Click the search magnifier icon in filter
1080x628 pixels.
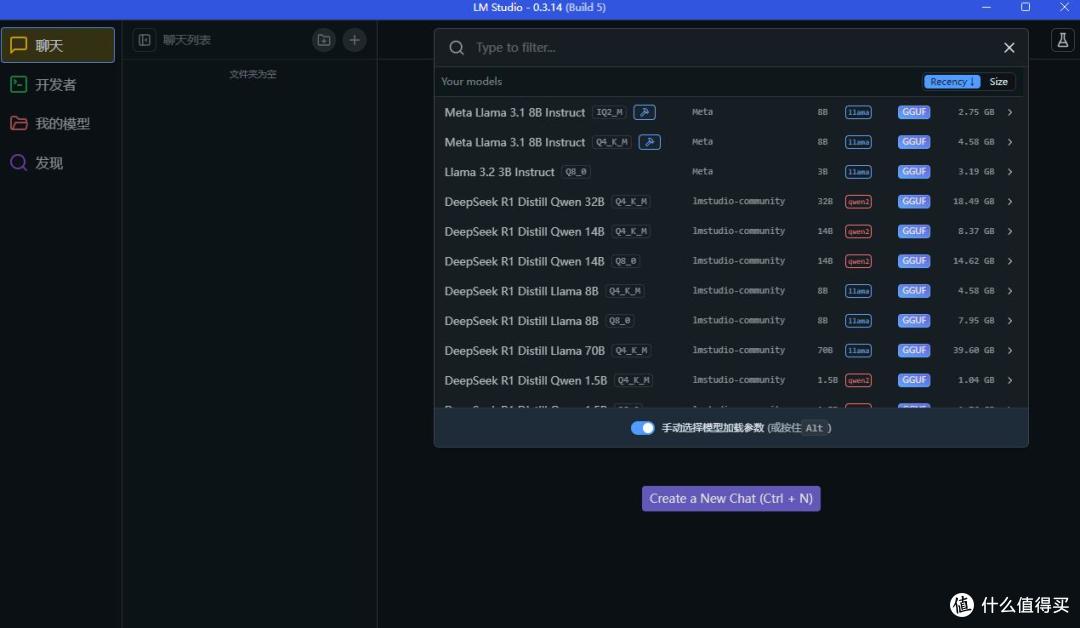point(456,48)
